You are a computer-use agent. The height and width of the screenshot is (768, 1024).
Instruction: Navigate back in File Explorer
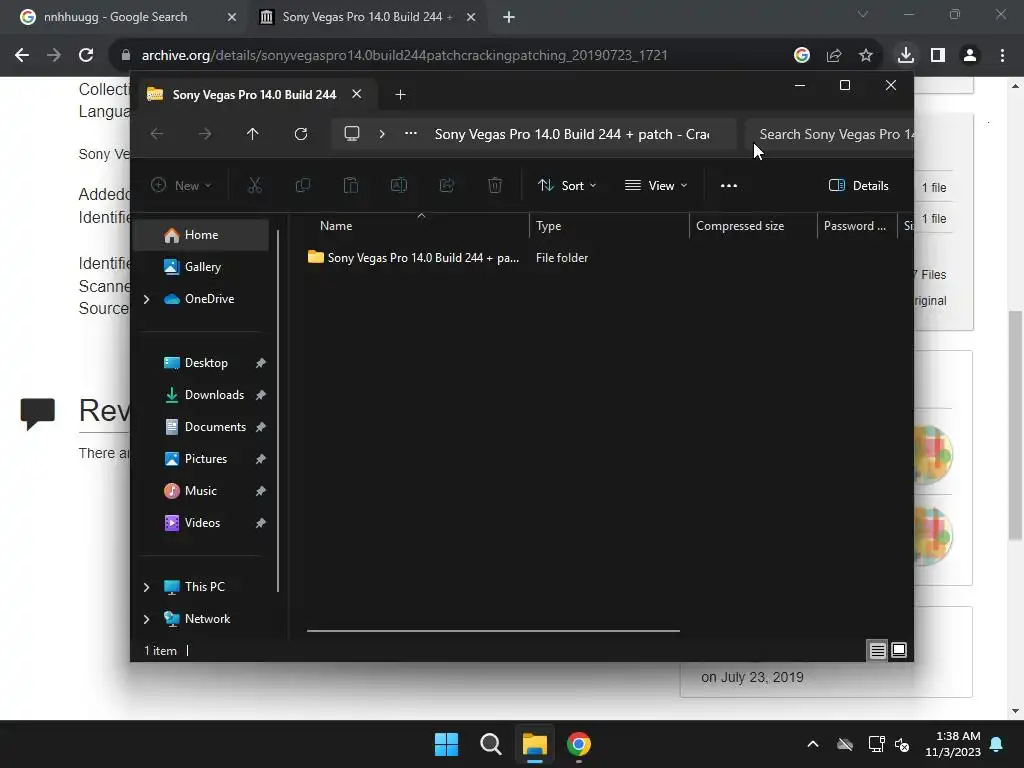pos(157,134)
